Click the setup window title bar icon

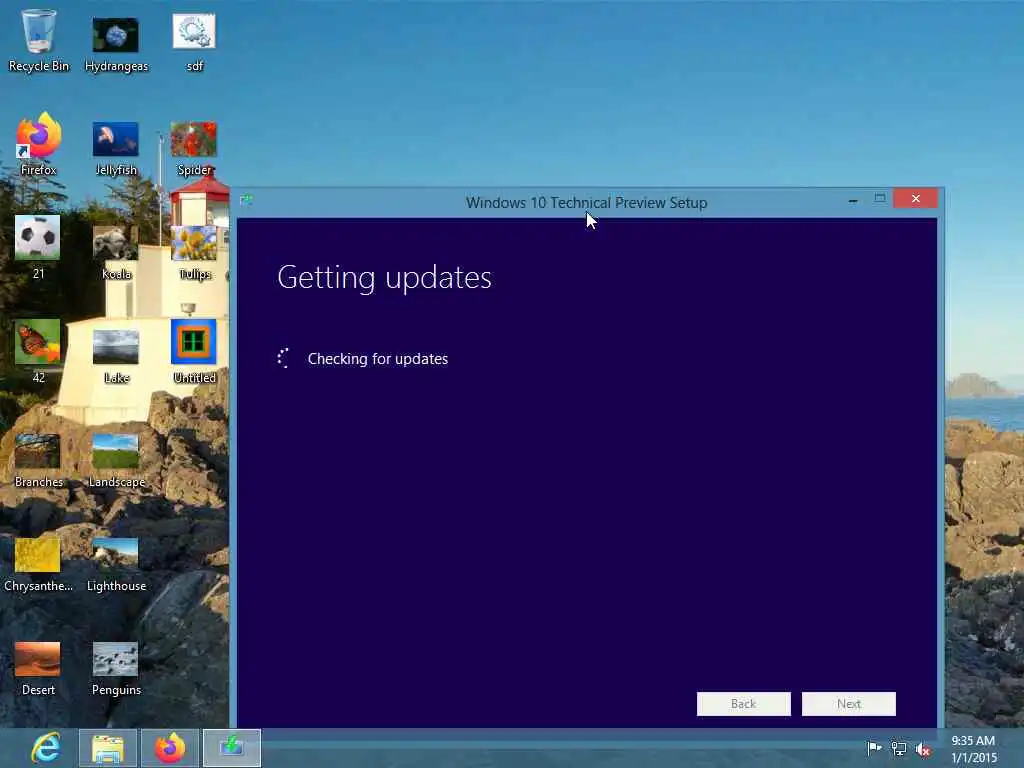(x=246, y=200)
